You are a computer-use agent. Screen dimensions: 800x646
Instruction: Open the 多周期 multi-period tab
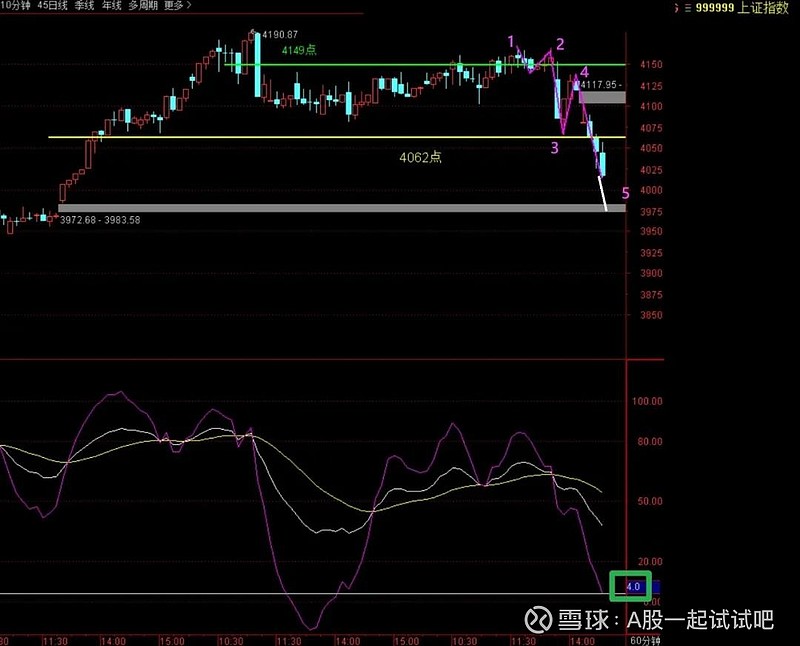point(143,6)
